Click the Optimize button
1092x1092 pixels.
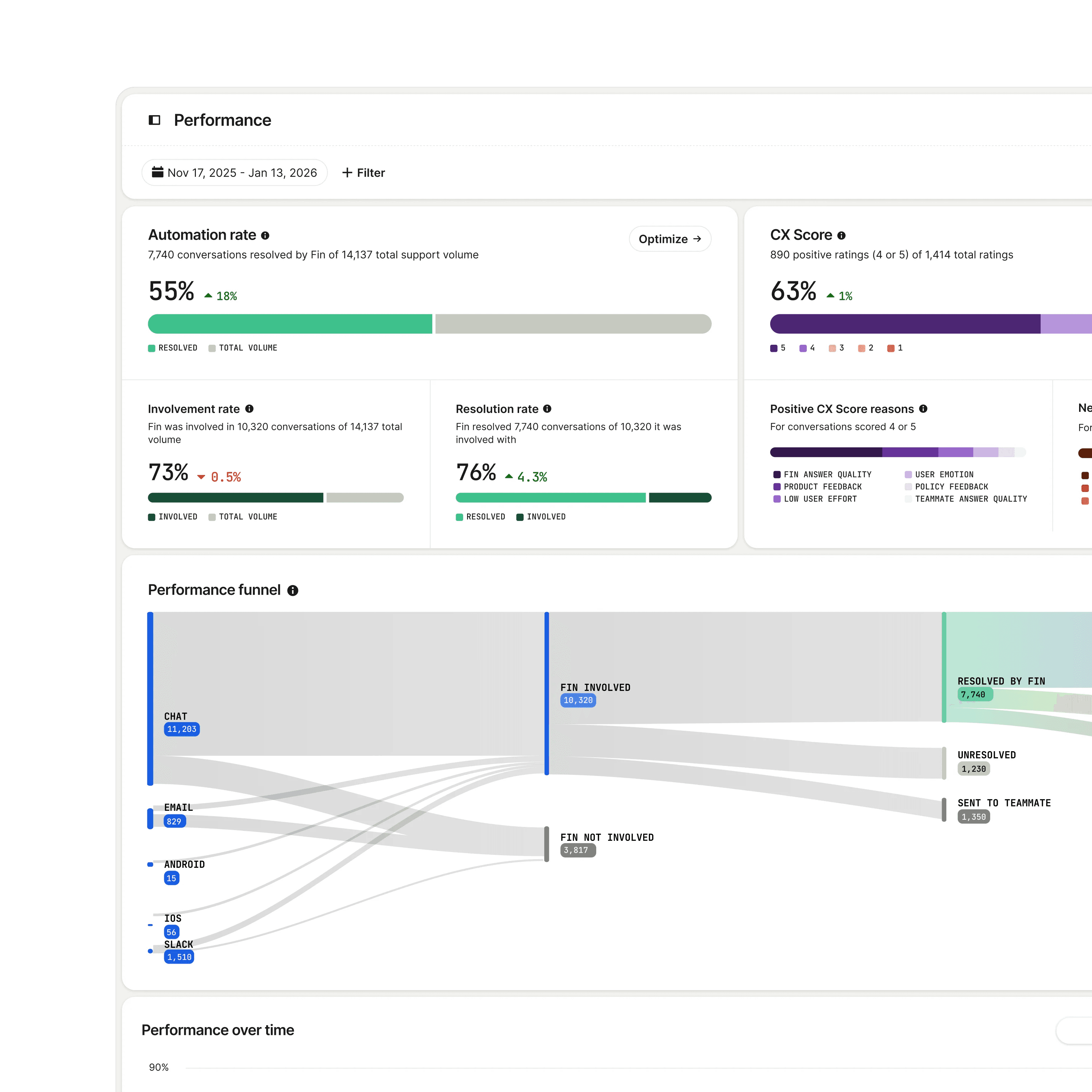click(x=670, y=239)
